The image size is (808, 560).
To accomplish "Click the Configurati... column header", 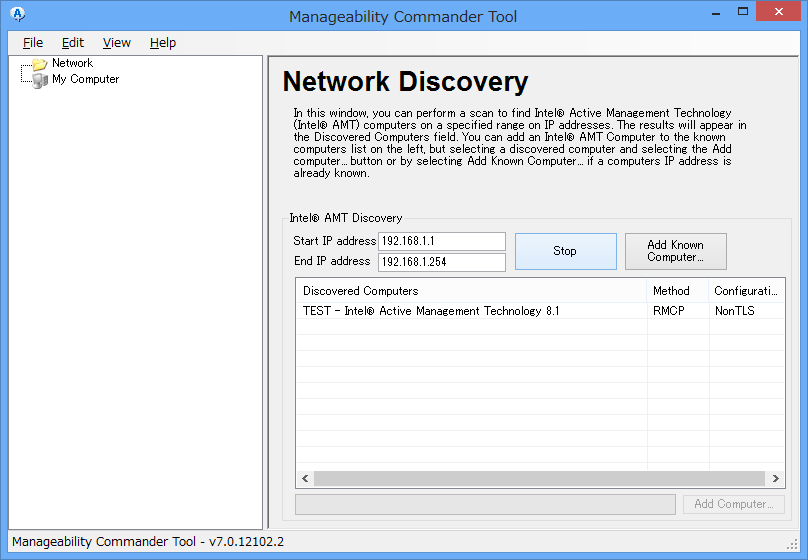I will tap(747, 291).
